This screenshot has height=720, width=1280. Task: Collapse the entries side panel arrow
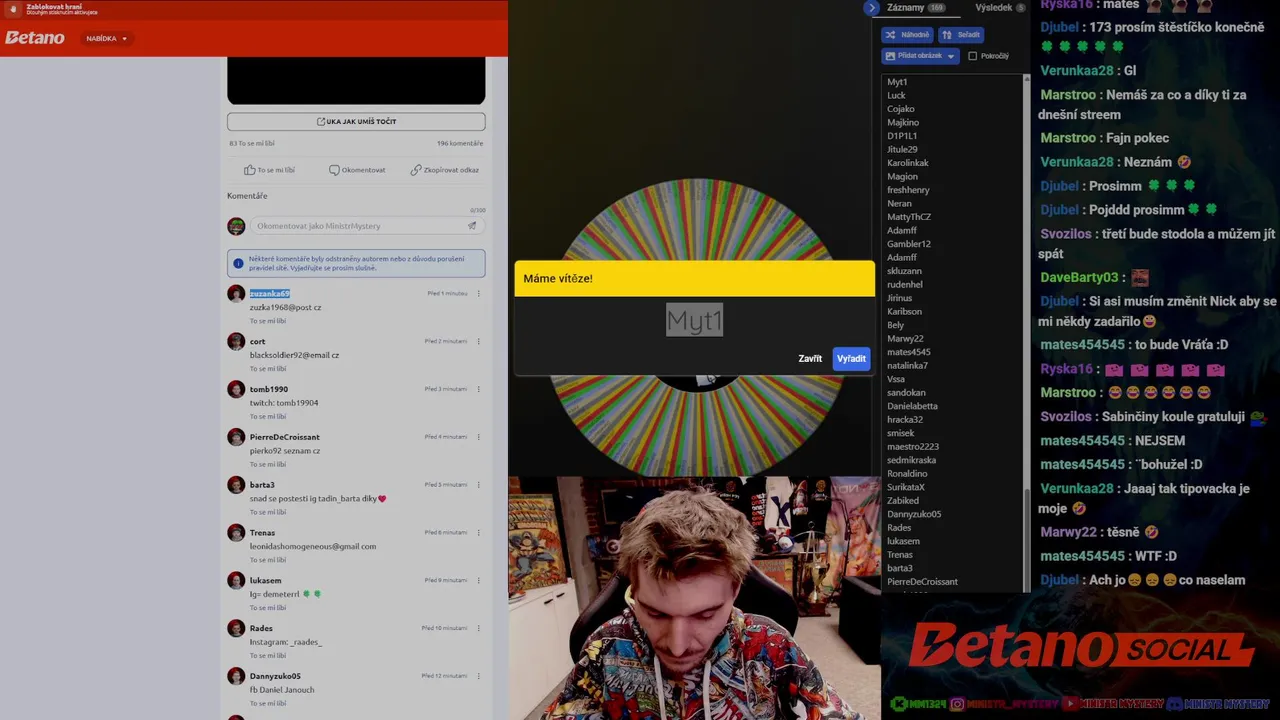tap(872, 8)
